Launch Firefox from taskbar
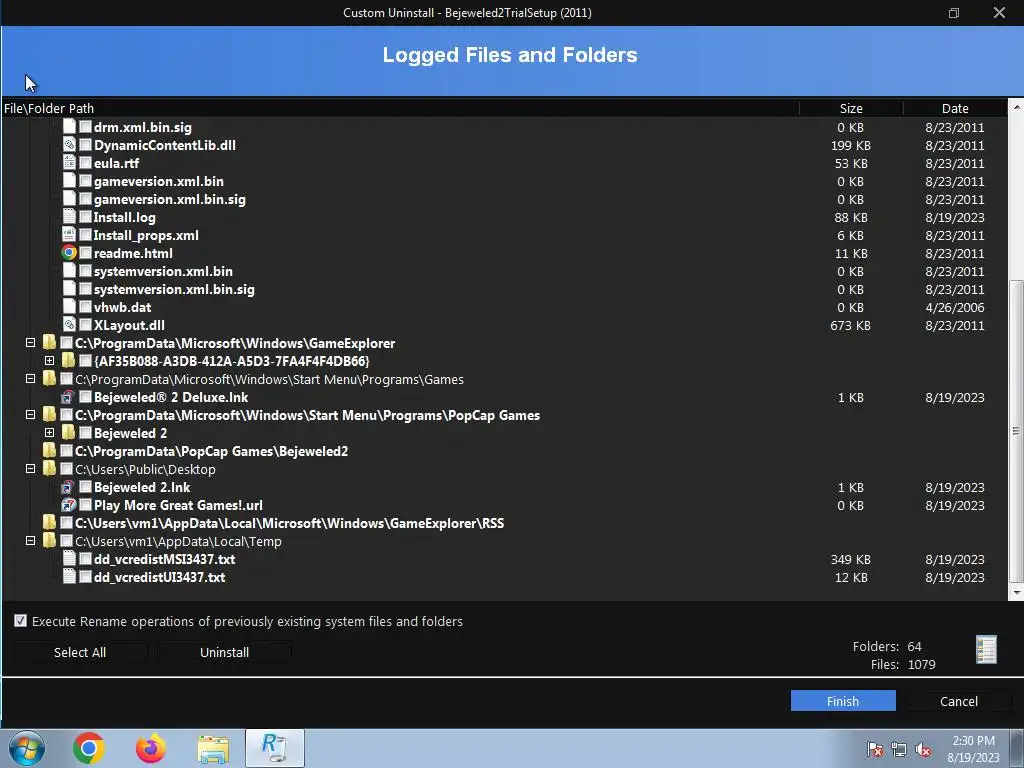The image size is (1024, 768). (x=151, y=748)
